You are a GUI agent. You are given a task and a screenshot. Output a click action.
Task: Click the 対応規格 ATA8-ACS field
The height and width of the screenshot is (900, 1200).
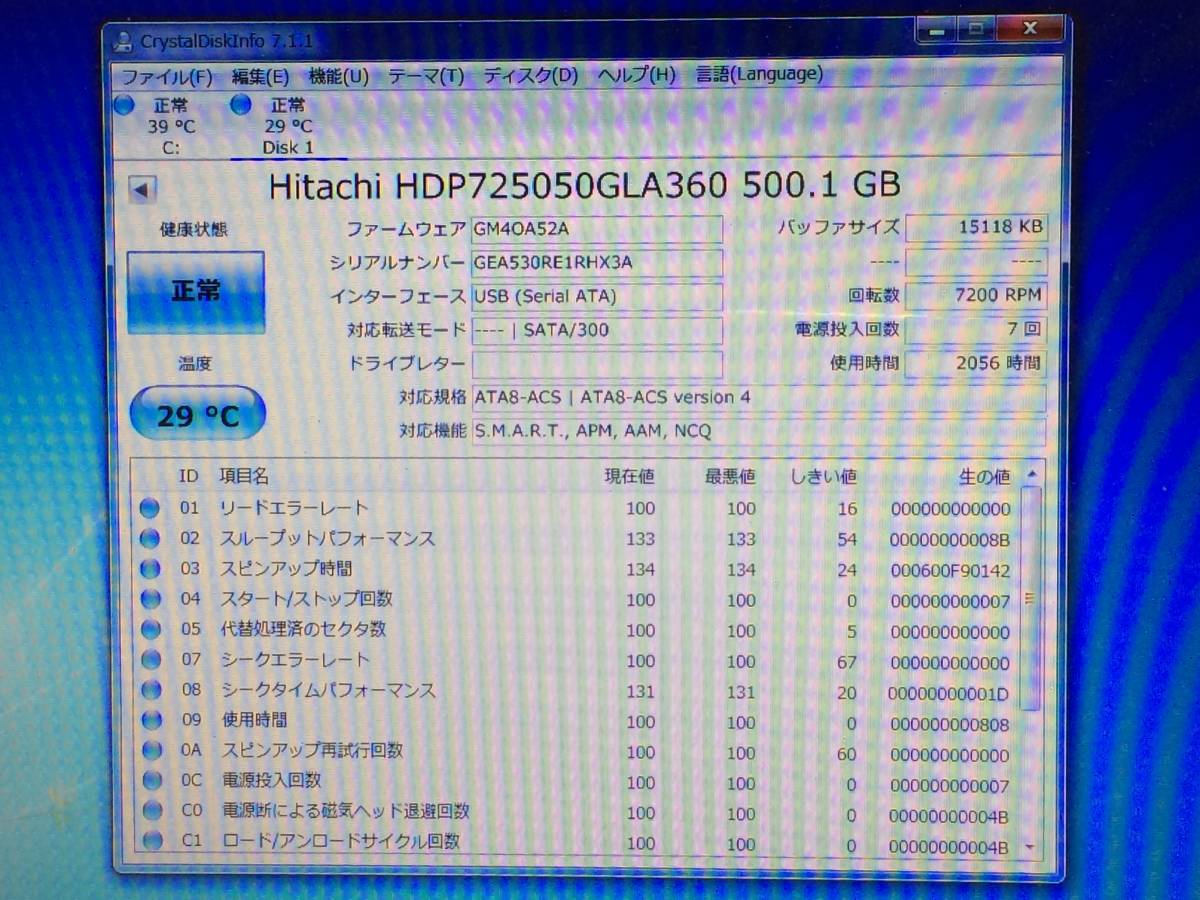click(759, 398)
